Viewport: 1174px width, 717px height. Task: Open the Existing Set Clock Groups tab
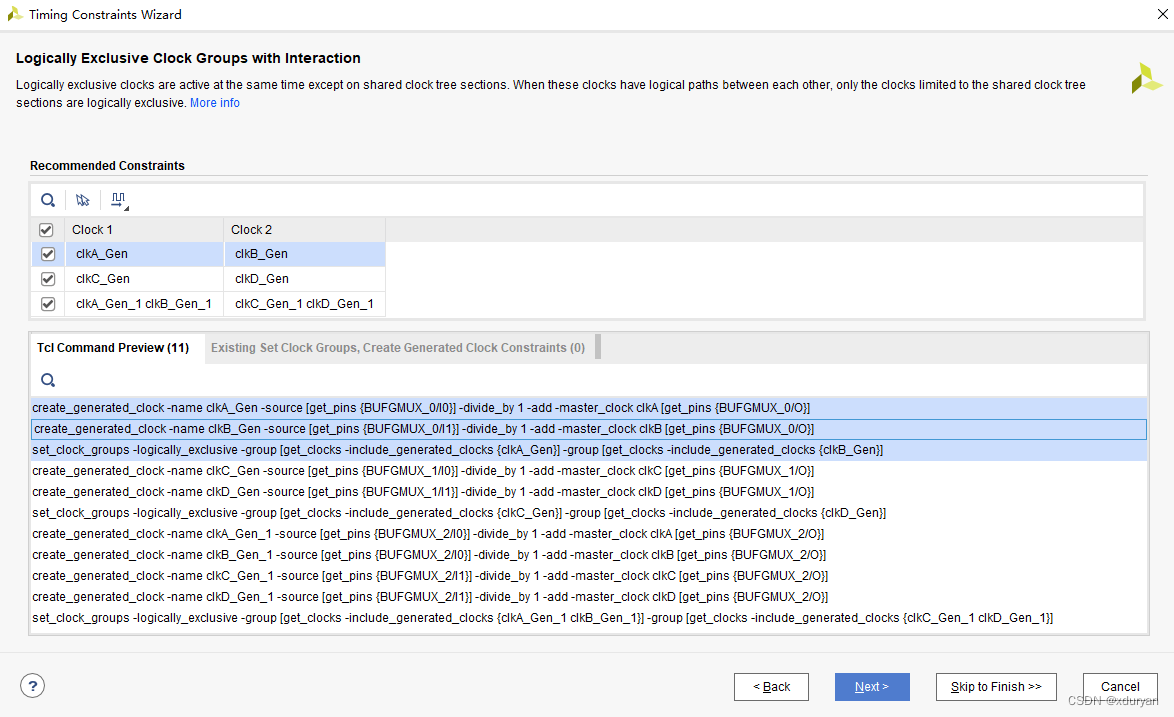397,348
